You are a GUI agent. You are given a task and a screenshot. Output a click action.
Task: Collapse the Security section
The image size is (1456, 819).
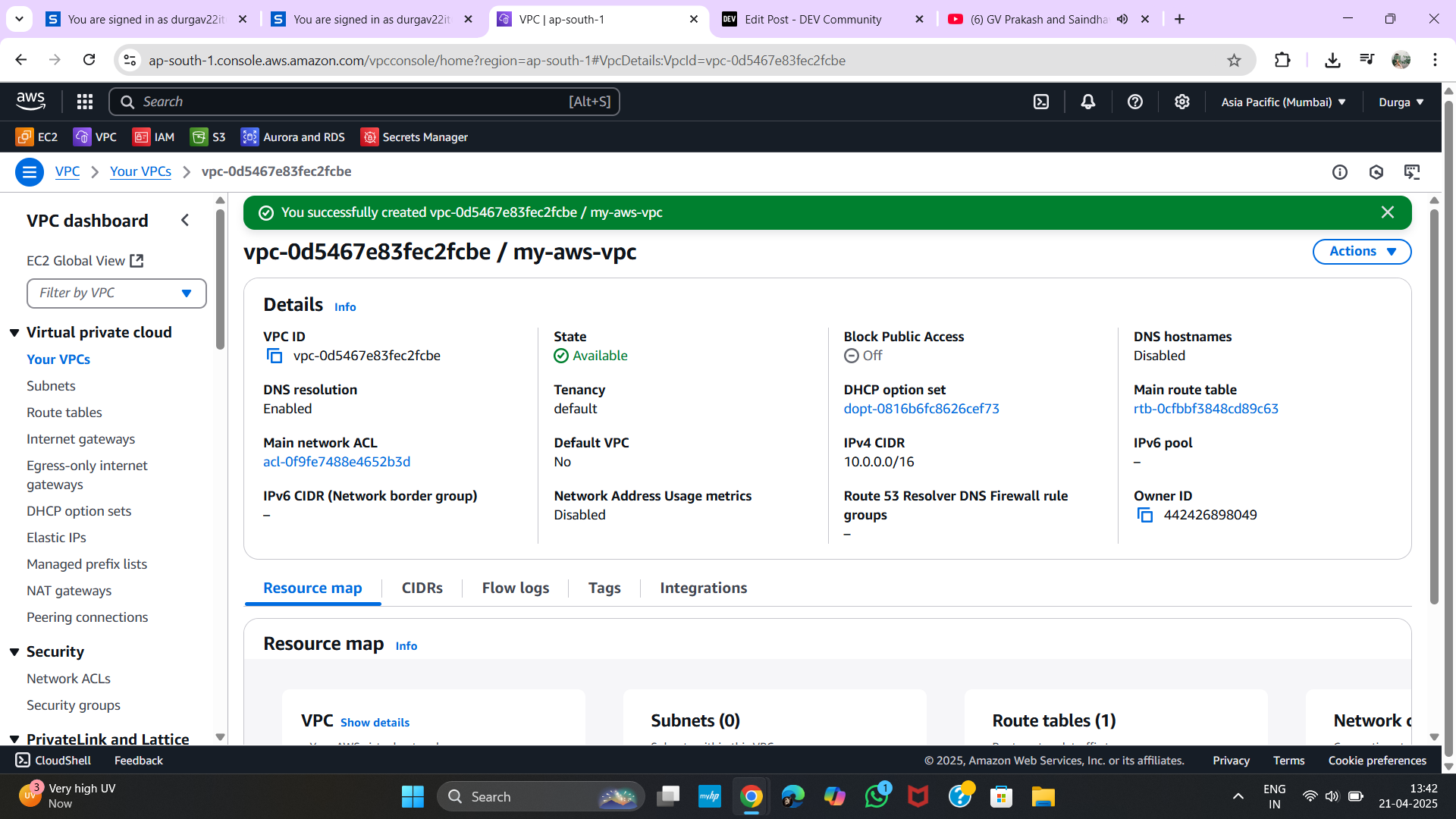14,652
